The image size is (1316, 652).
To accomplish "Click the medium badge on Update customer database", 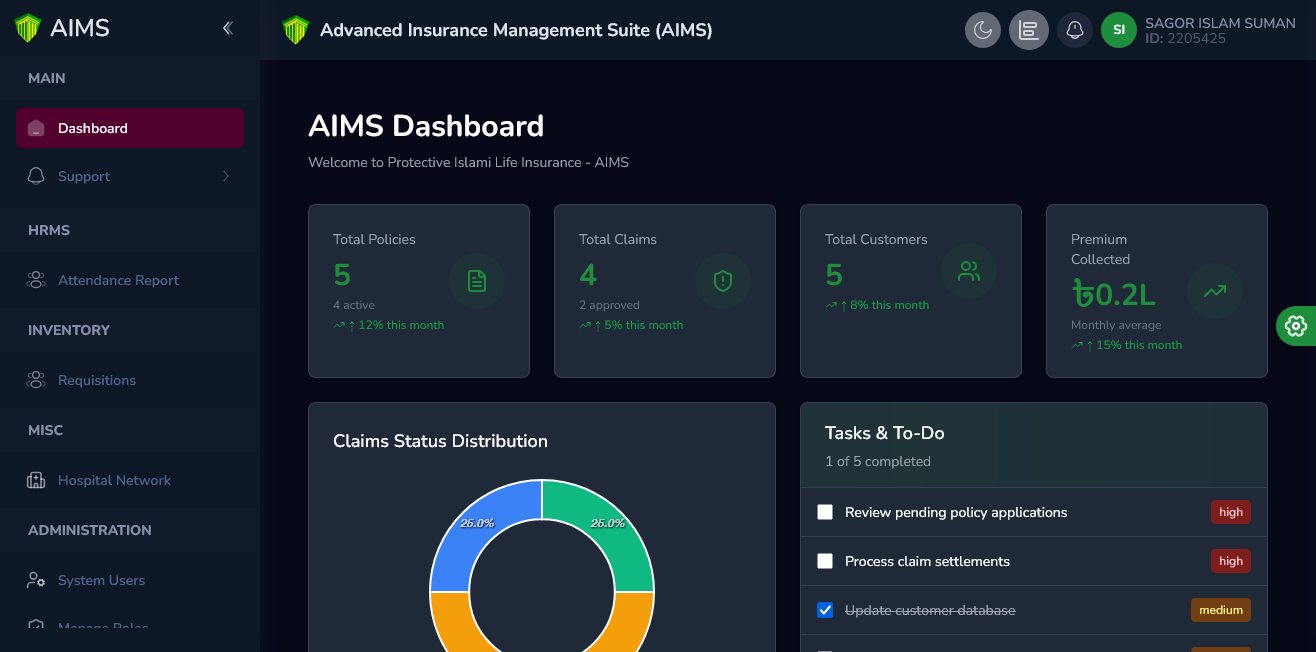I will pos(1221,610).
